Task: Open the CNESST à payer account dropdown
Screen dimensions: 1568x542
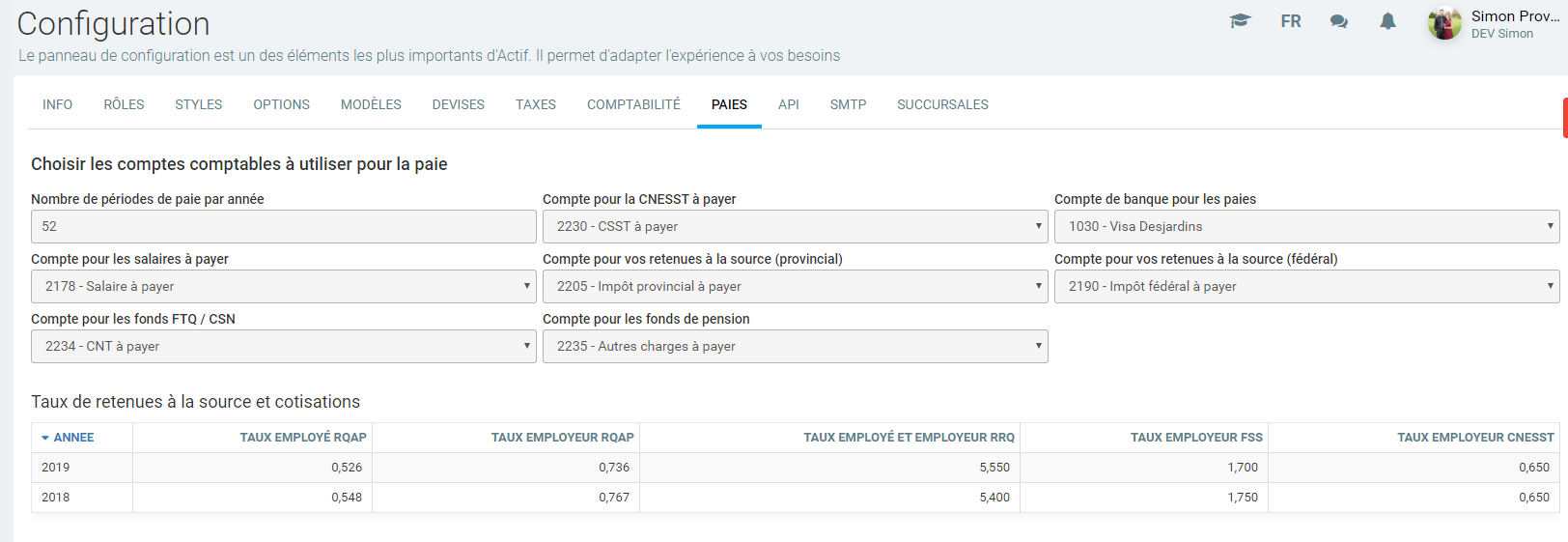Action: pyautogui.click(x=795, y=226)
